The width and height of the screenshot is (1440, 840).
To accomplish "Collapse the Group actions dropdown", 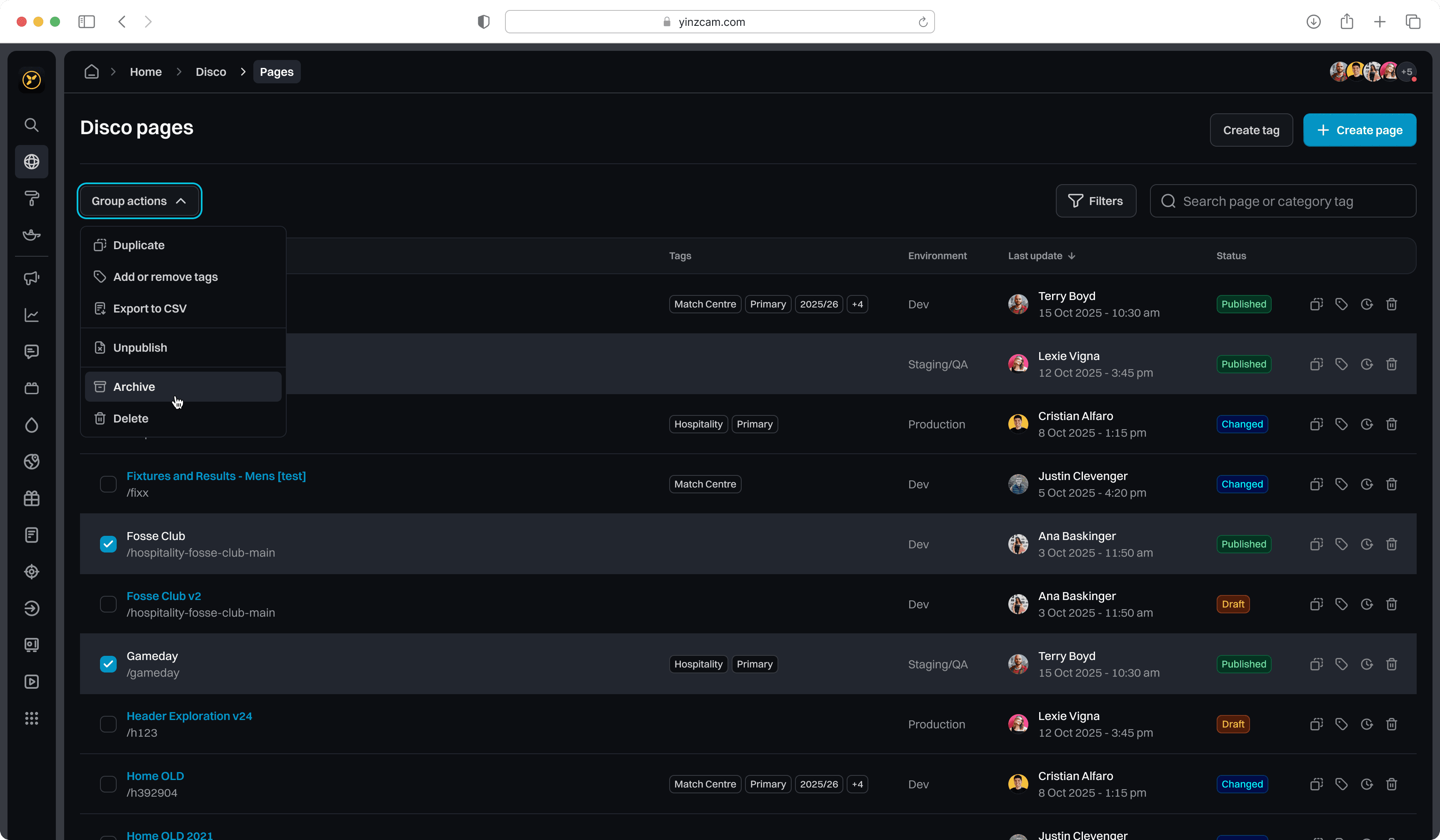I will point(139,201).
